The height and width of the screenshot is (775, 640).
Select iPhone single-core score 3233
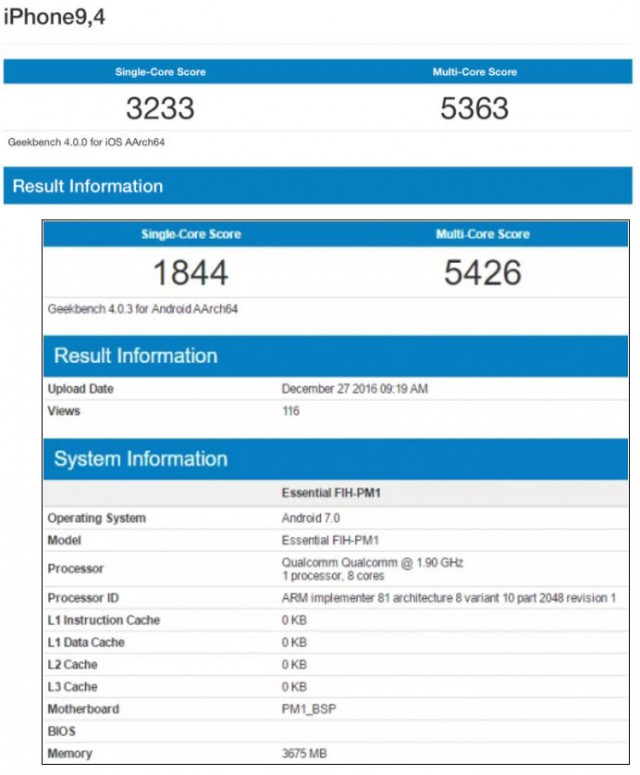tap(160, 108)
